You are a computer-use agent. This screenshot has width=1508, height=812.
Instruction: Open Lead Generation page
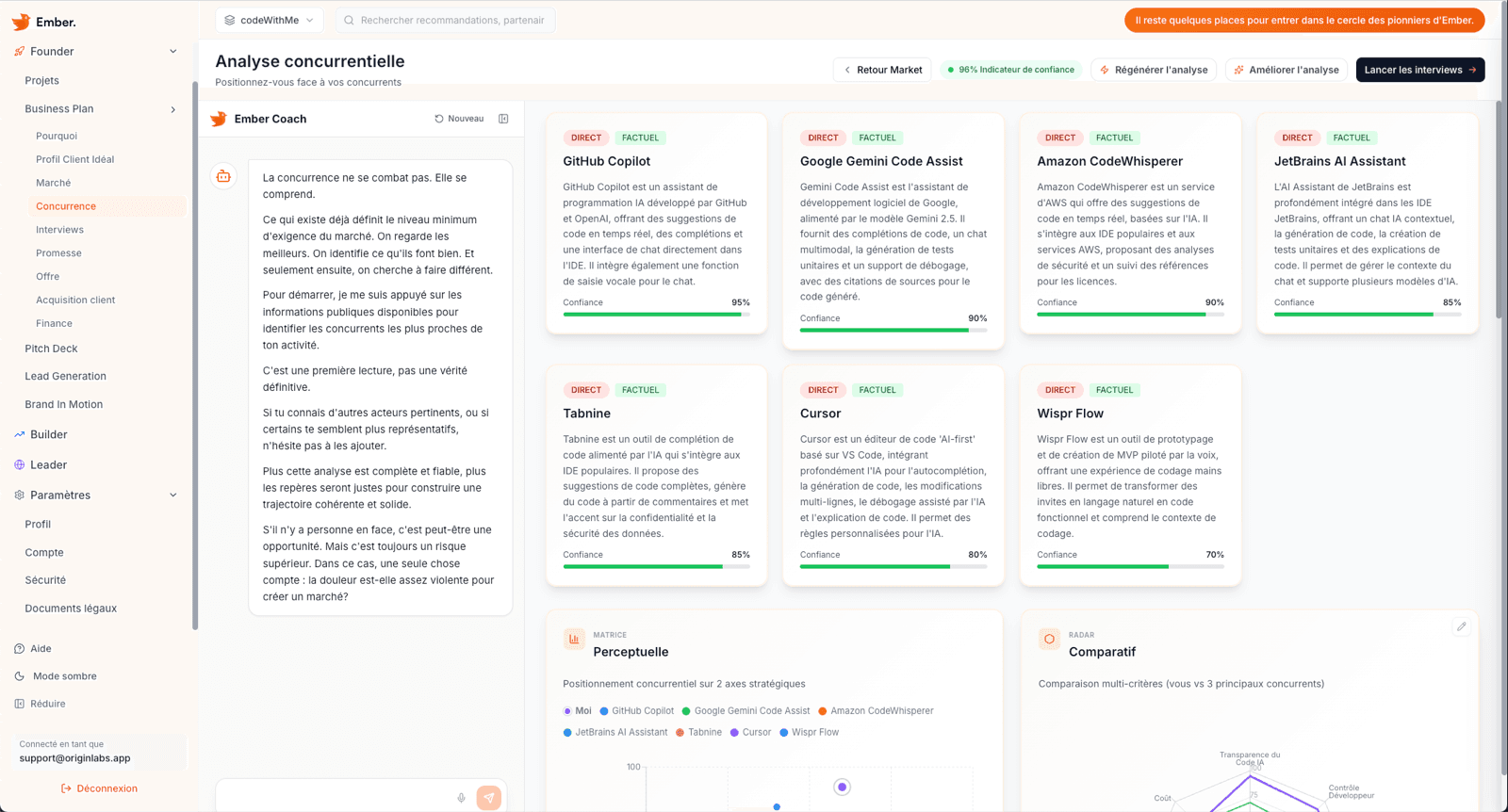click(65, 376)
